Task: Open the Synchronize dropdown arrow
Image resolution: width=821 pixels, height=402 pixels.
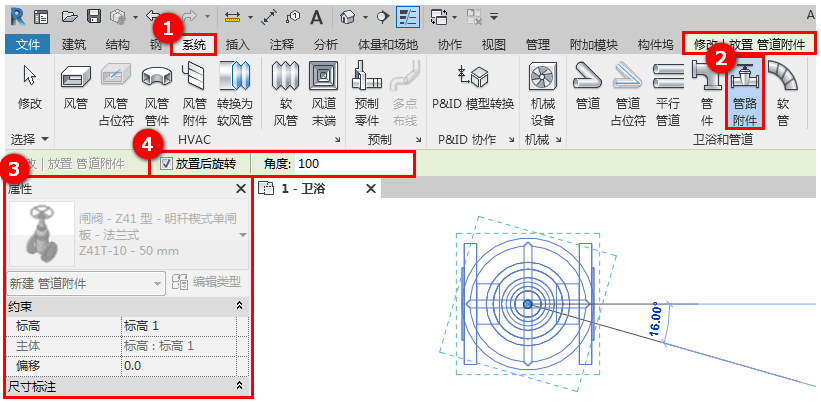Action: tap(135, 17)
